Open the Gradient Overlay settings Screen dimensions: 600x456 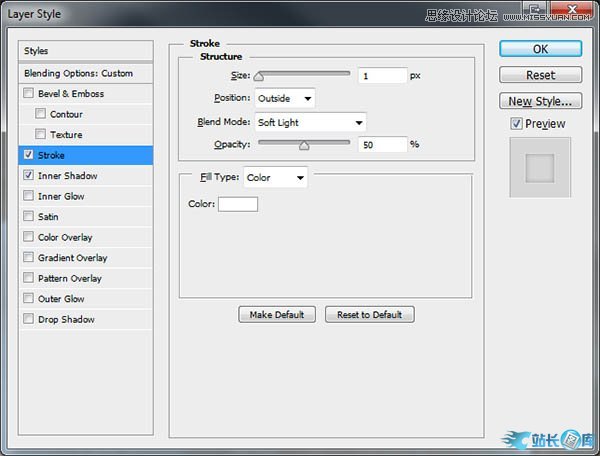coord(72,258)
